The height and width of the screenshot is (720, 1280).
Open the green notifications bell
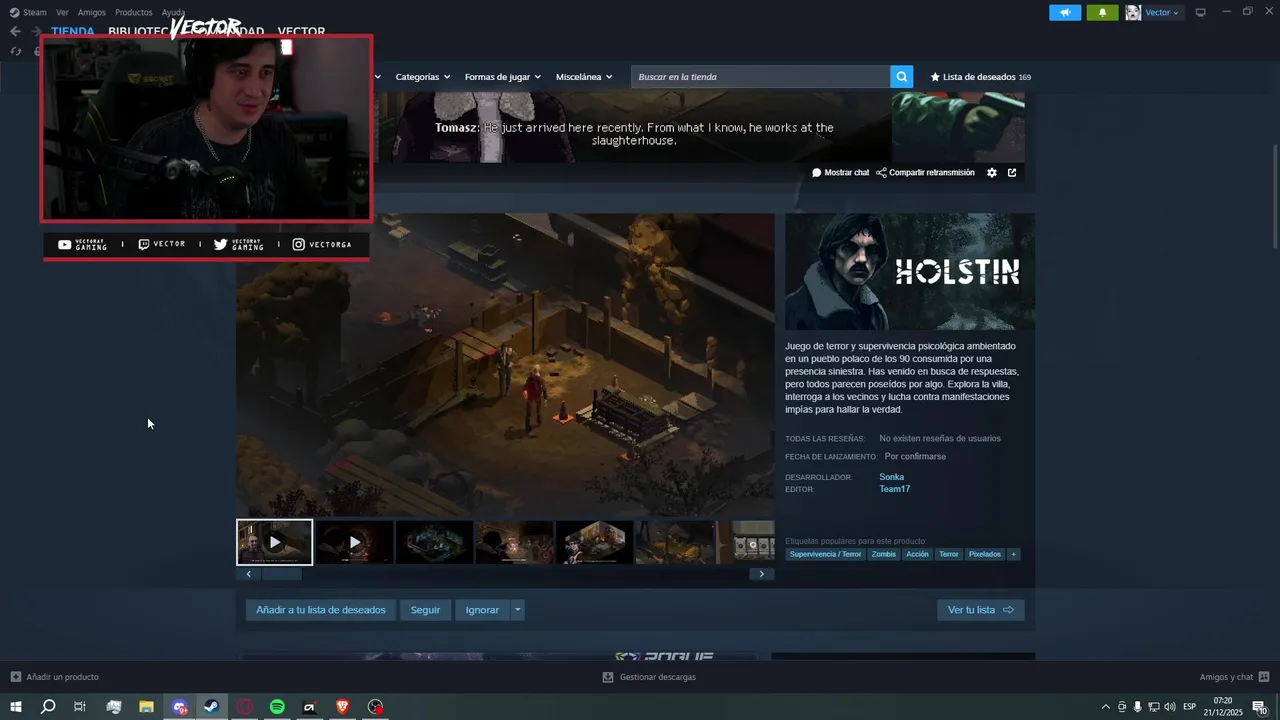pyautogui.click(x=1102, y=12)
